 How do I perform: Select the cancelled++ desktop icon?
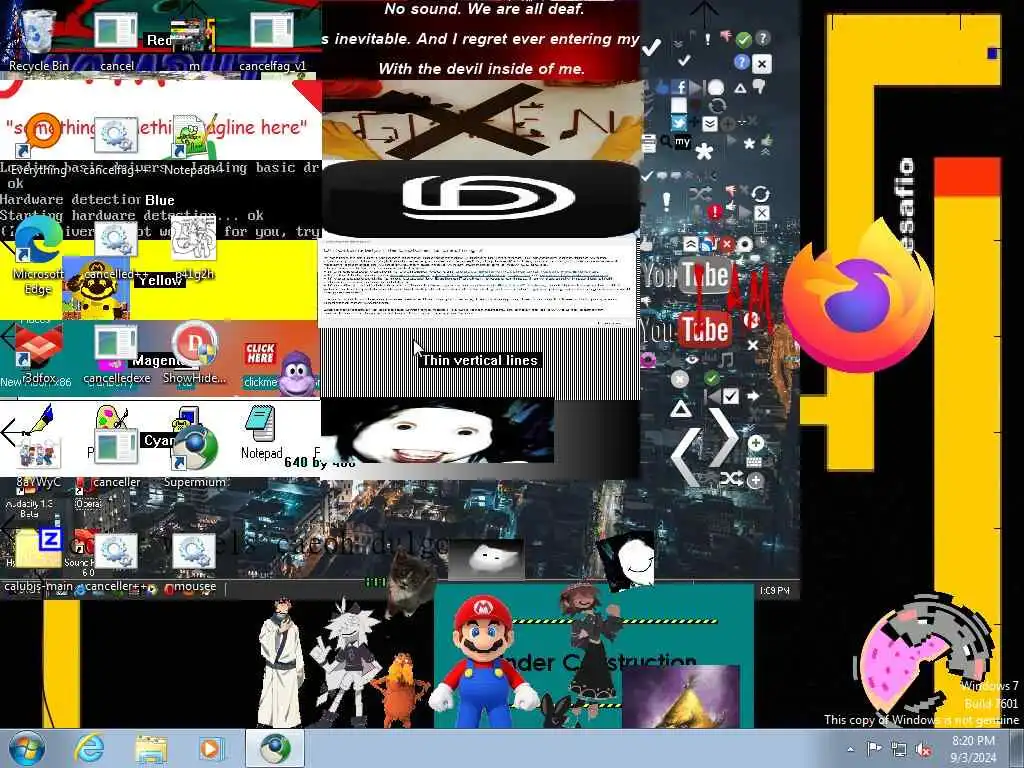116,249
